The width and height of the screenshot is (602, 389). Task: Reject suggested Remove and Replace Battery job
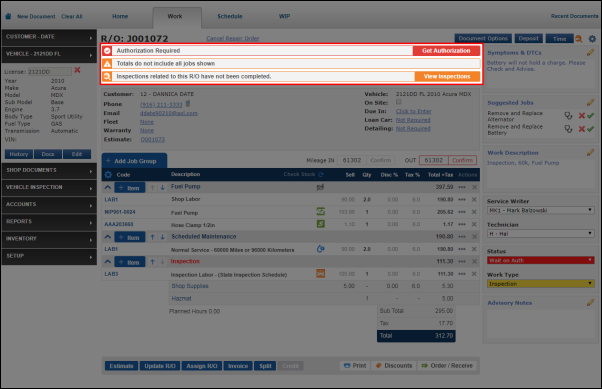click(x=582, y=129)
